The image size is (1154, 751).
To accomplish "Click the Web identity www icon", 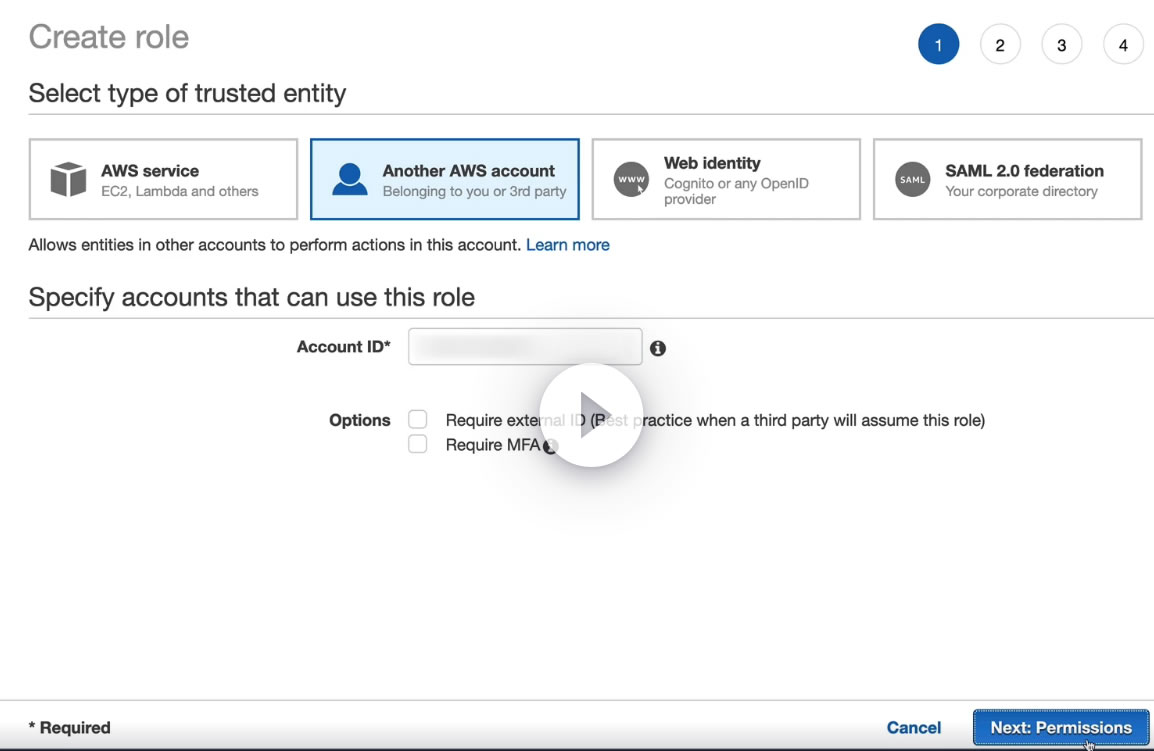I will [x=631, y=180].
